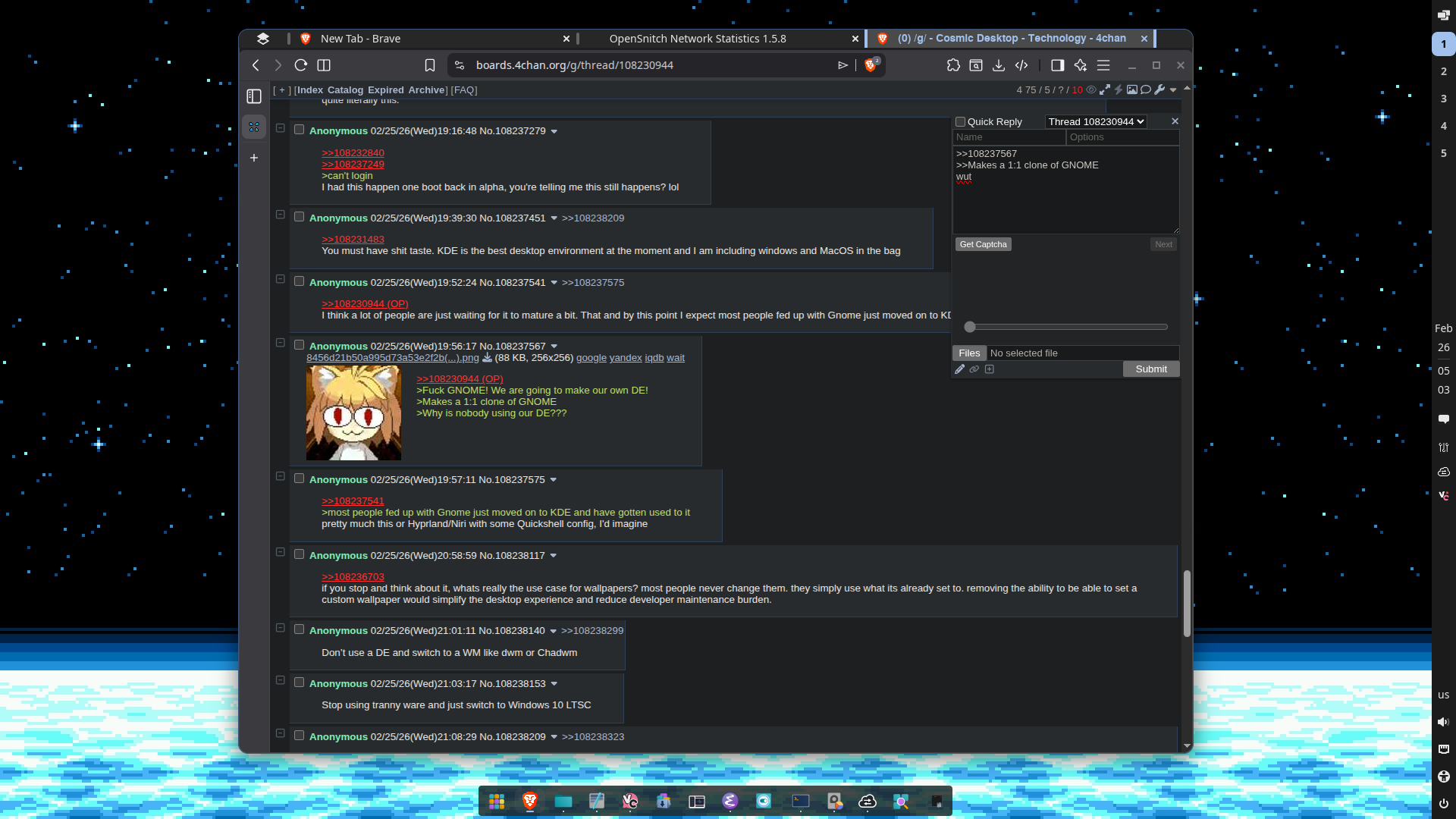Tick checkbox for post No.108238117
The width and height of the screenshot is (1456, 819).
click(x=300, y=554)
